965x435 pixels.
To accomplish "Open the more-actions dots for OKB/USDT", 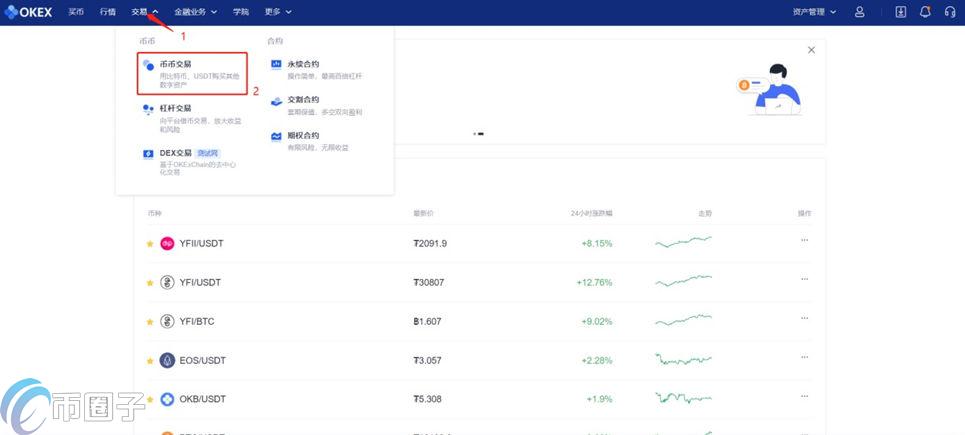I will point(804,396).
